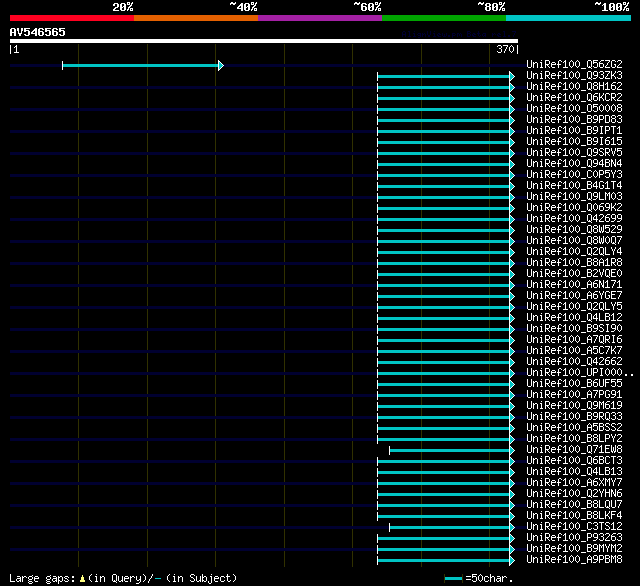Viewport: 640px width, 586px height.
Task: Select the UniRef100_C0P5Y3 hit
Action: point(574,175)
